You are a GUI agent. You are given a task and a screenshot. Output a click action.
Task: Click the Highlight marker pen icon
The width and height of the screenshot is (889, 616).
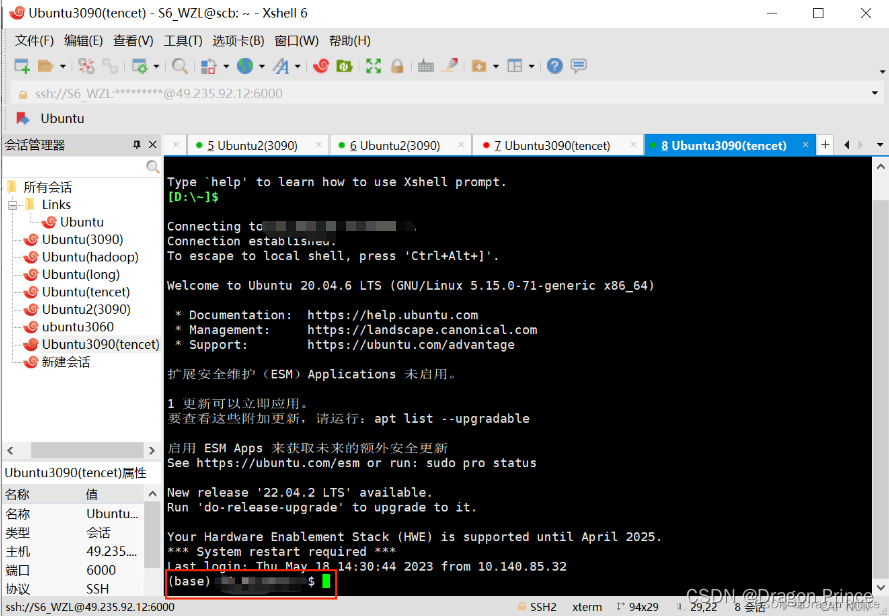click(x=450, y=66)
